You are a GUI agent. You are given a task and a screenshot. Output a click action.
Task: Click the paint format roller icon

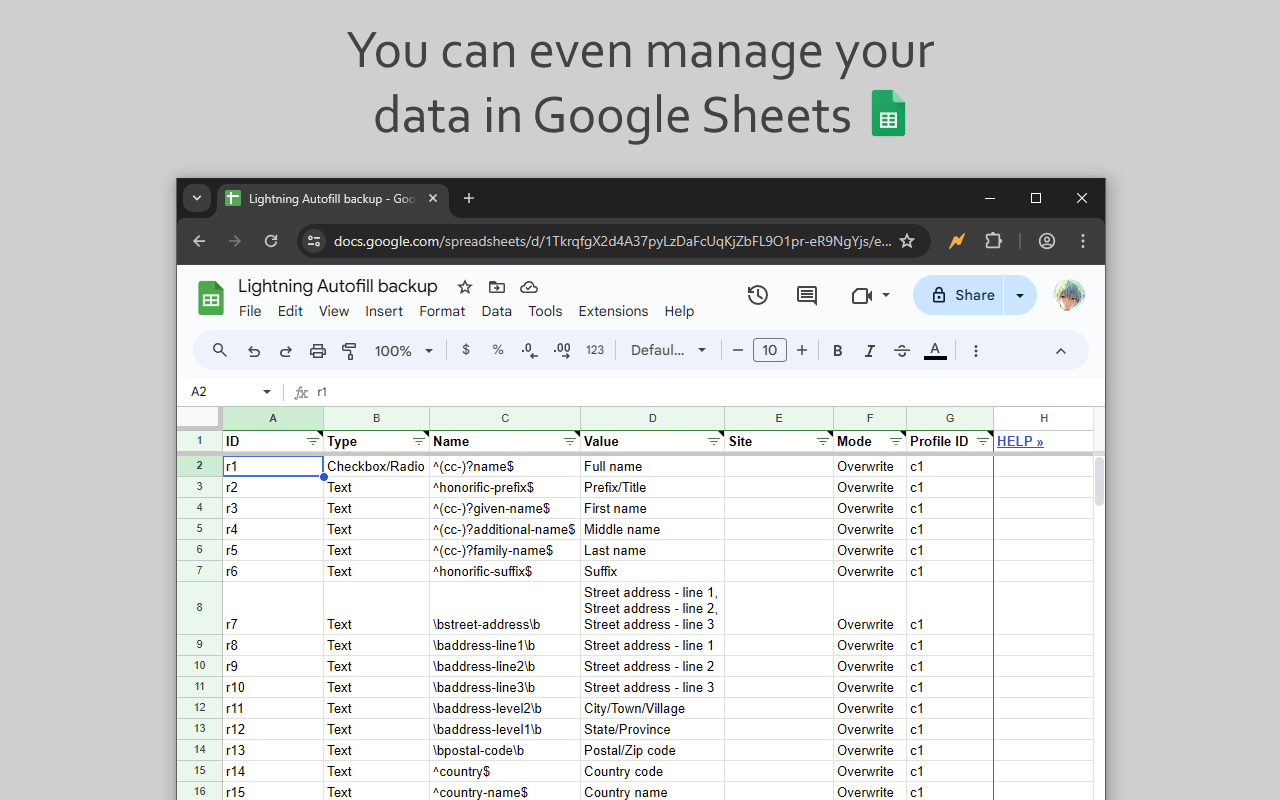349,351
